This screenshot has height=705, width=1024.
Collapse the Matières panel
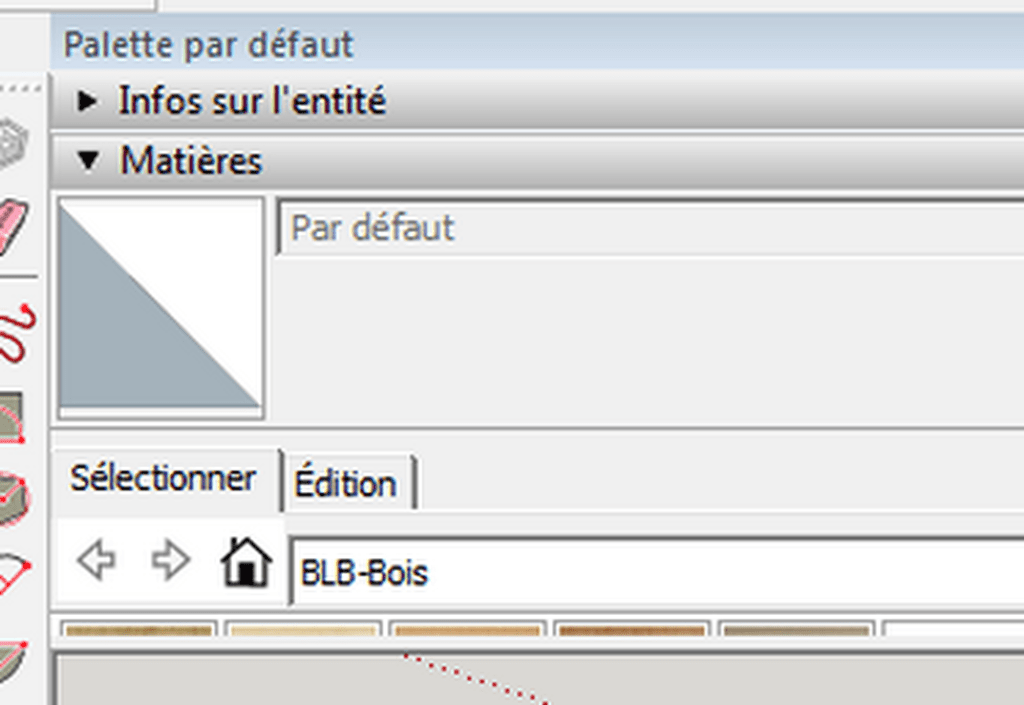(88, 161)
